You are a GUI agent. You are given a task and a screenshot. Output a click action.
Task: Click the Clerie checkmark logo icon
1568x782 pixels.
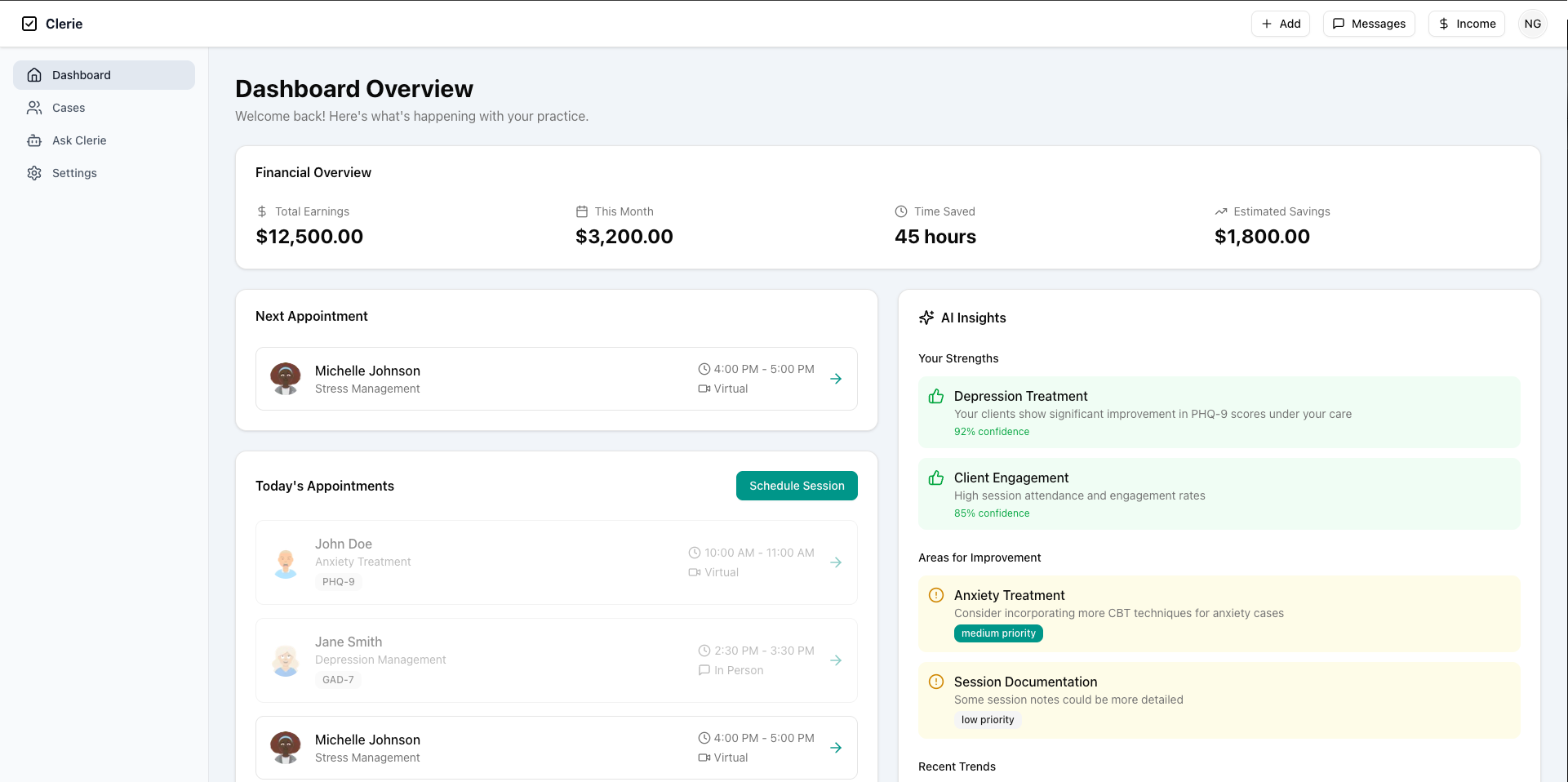pyautogui.click(x=30, y=23)
